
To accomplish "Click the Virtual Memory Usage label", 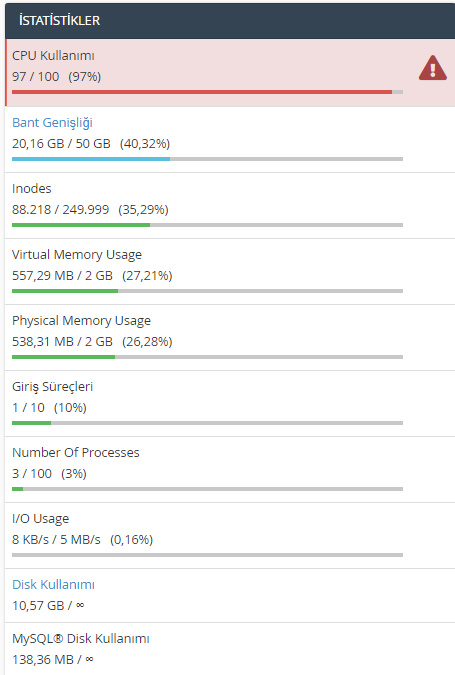I will click(77, 255).
